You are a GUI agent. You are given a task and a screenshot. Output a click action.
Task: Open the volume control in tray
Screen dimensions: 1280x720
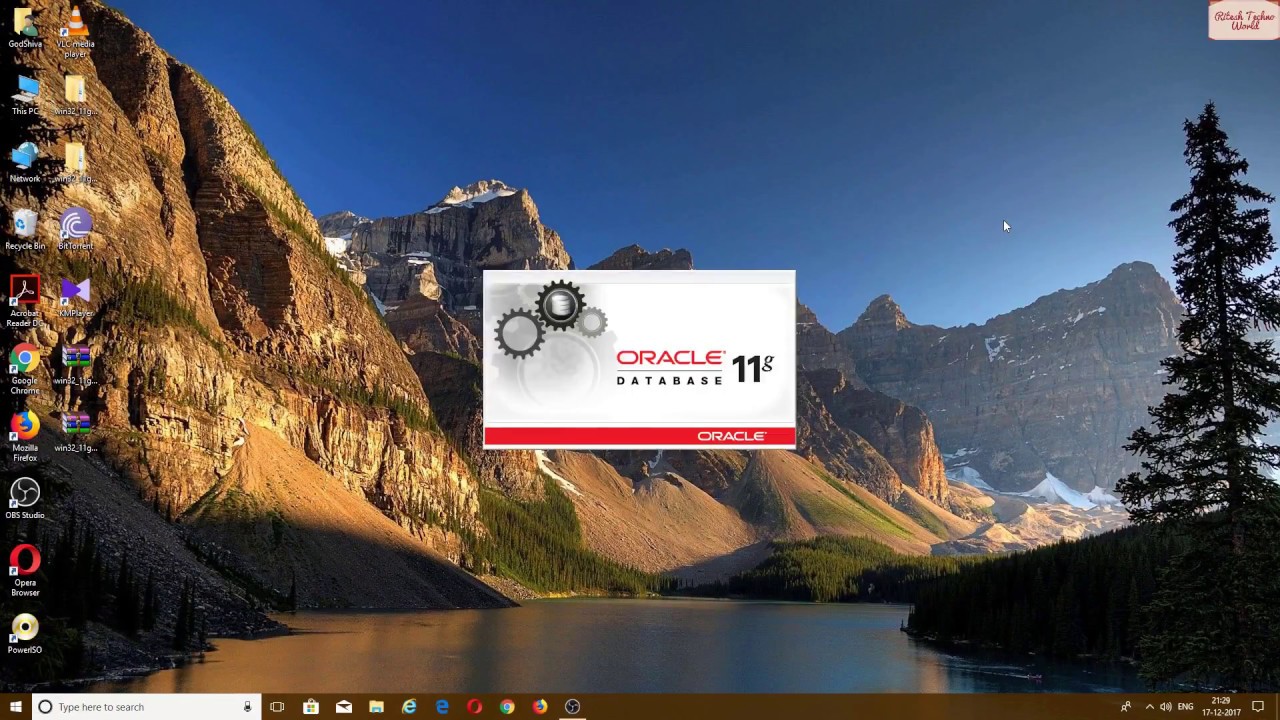pyautogui.click(x=1166, y=707)
